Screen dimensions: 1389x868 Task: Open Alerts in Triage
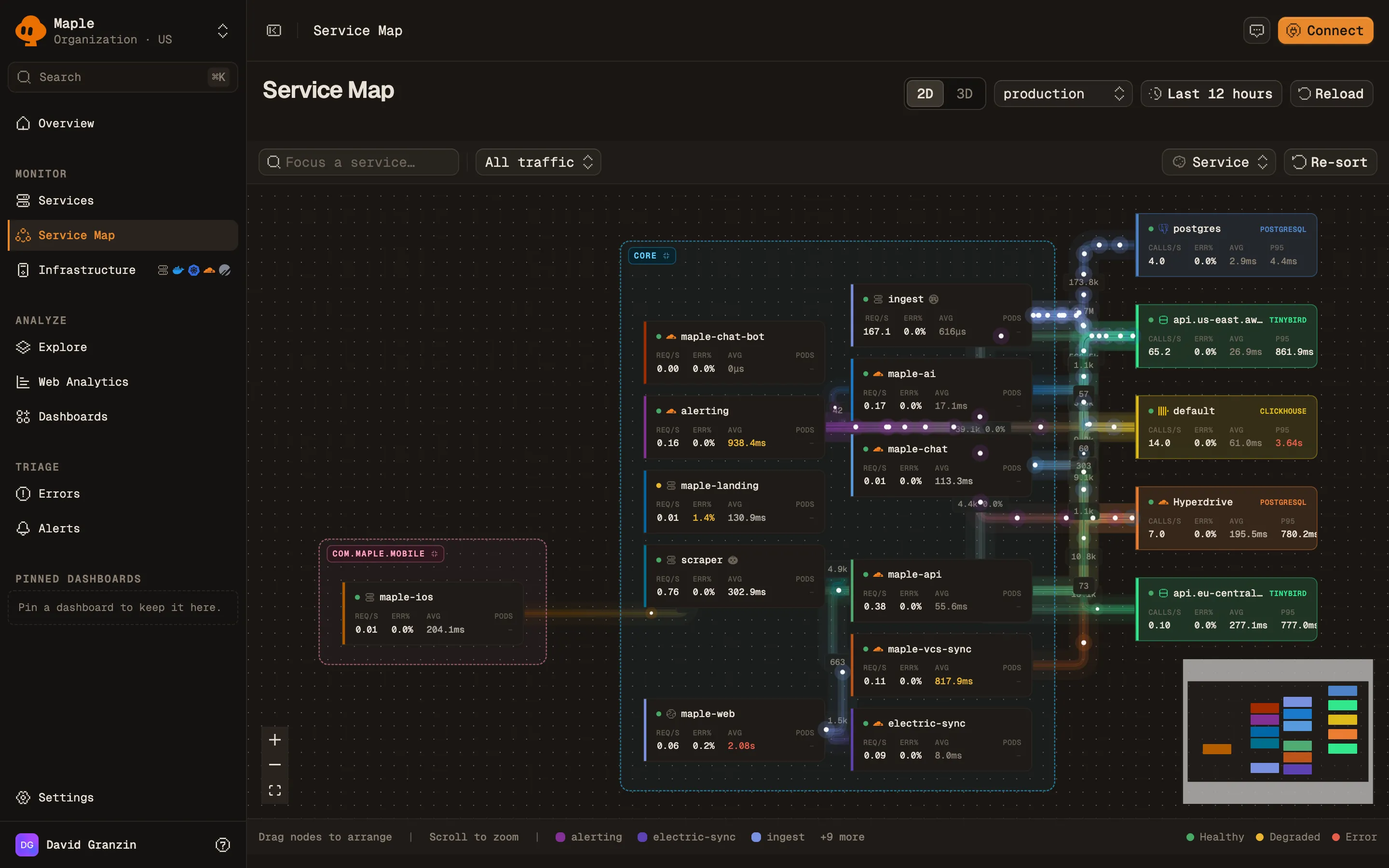123,529
